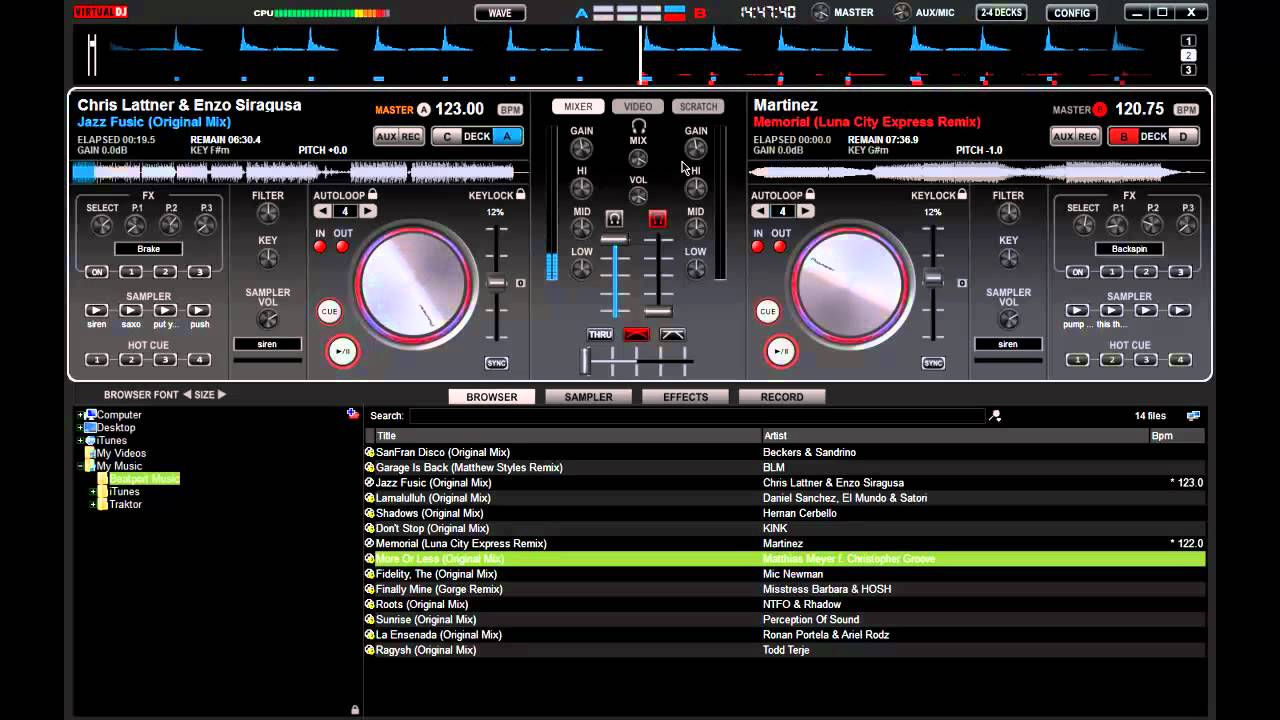1280x720 pixels.
Task: Increase browser font size with right arrow
Action: pyautogui.click(x=222, y=395)
